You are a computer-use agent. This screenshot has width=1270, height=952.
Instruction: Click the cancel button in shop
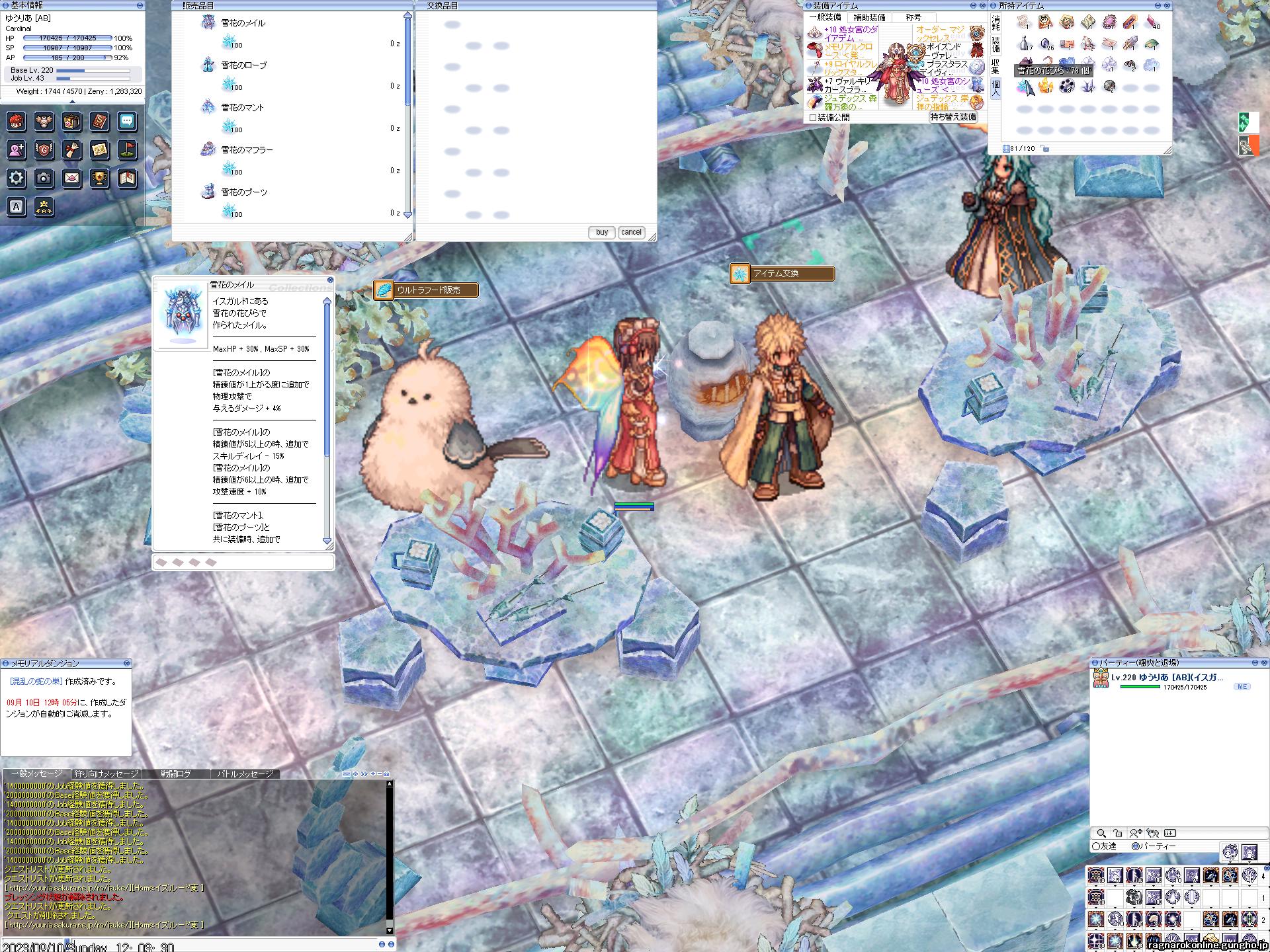coord(631,232)
